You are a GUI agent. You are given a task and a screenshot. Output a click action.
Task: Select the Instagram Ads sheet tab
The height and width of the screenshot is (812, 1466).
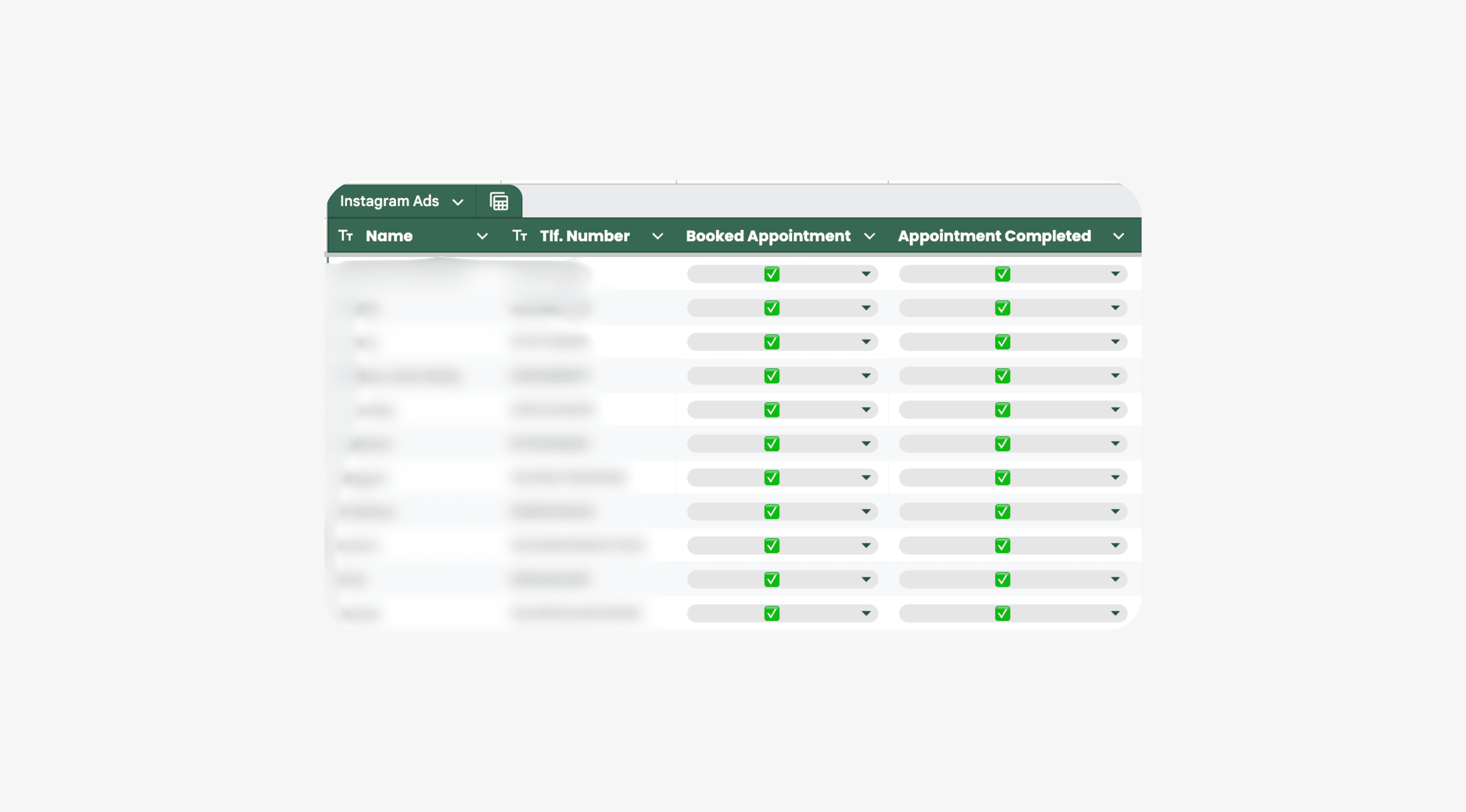coord(389,201)
